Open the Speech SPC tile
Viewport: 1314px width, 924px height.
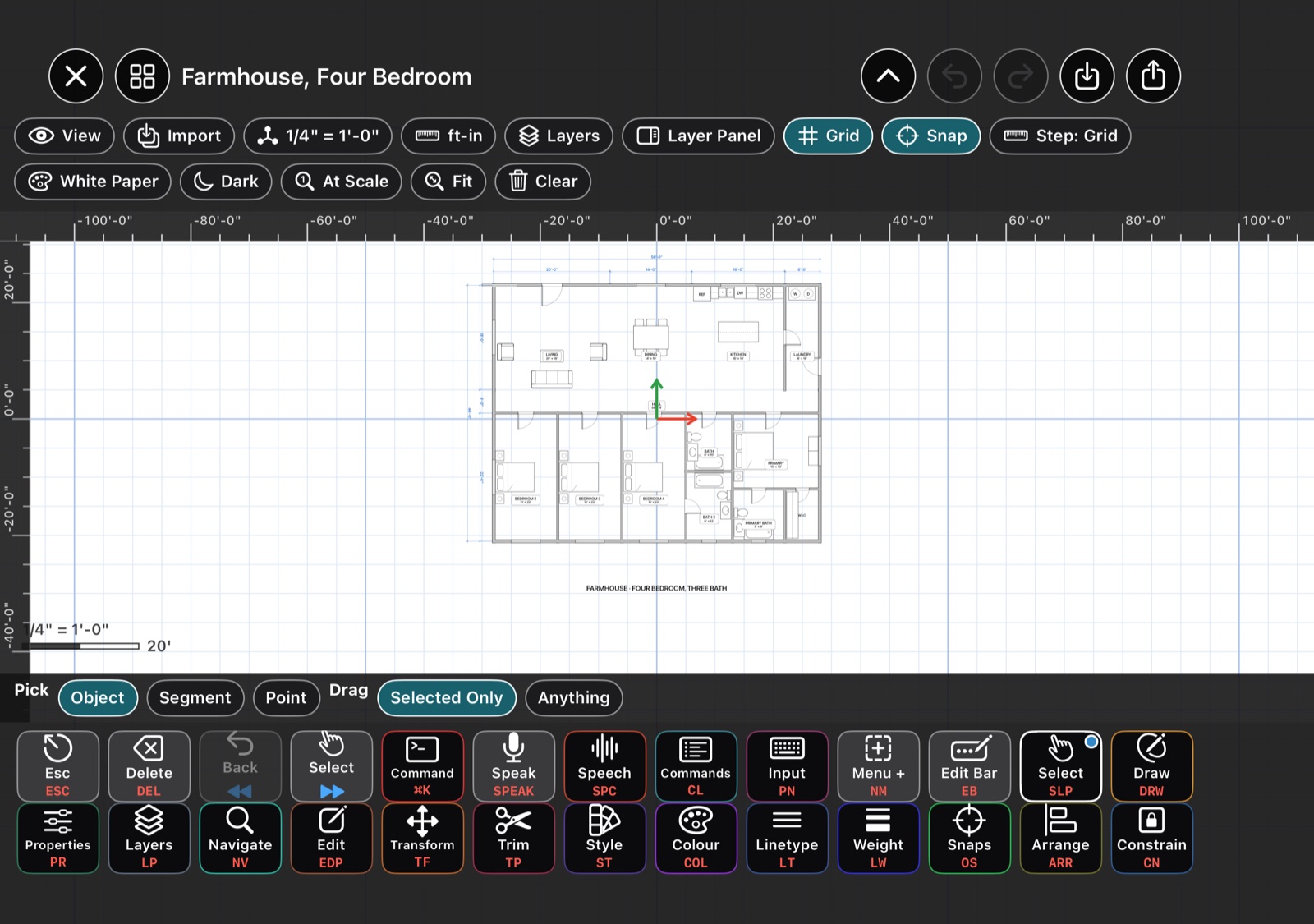[x=604, y=766]
